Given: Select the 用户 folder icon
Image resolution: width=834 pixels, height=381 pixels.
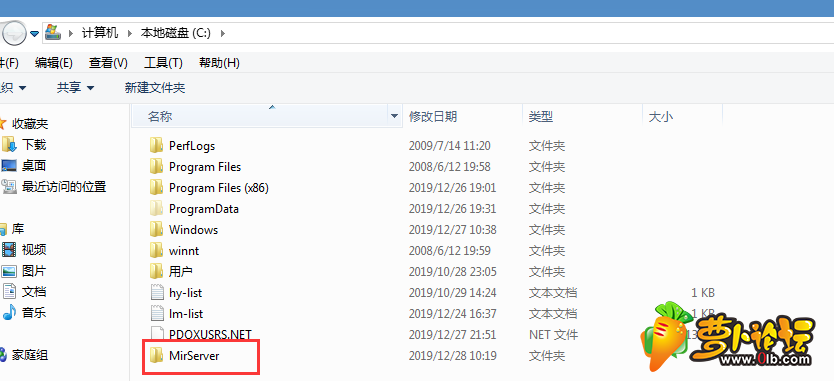Looking at the screenshot, I should tap(156, 271).
